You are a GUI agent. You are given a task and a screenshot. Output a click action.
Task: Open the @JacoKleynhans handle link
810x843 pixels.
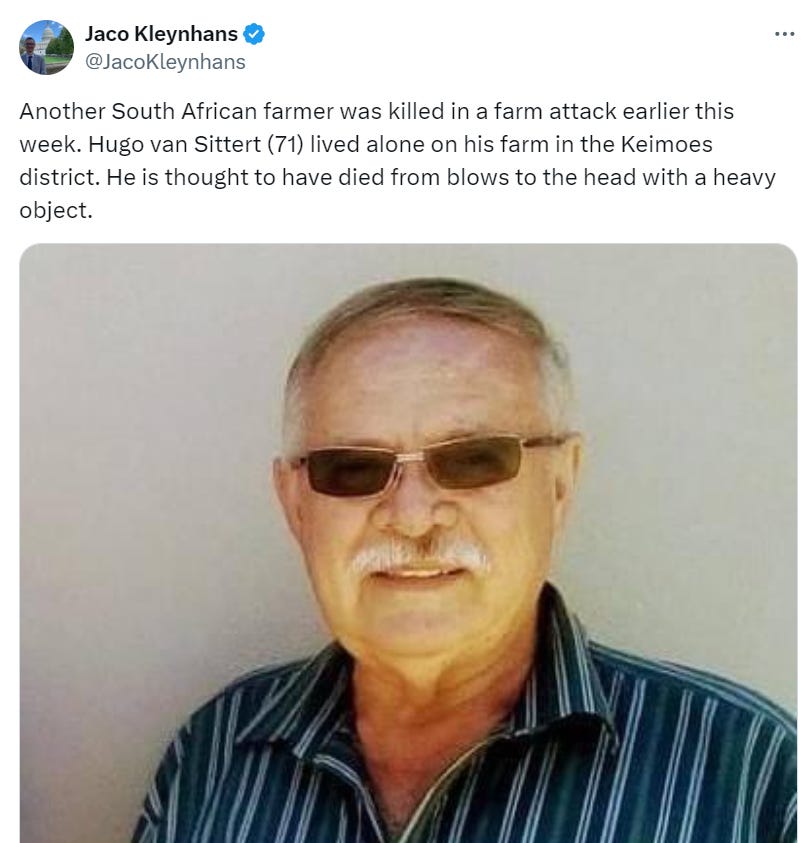(165, 62)
